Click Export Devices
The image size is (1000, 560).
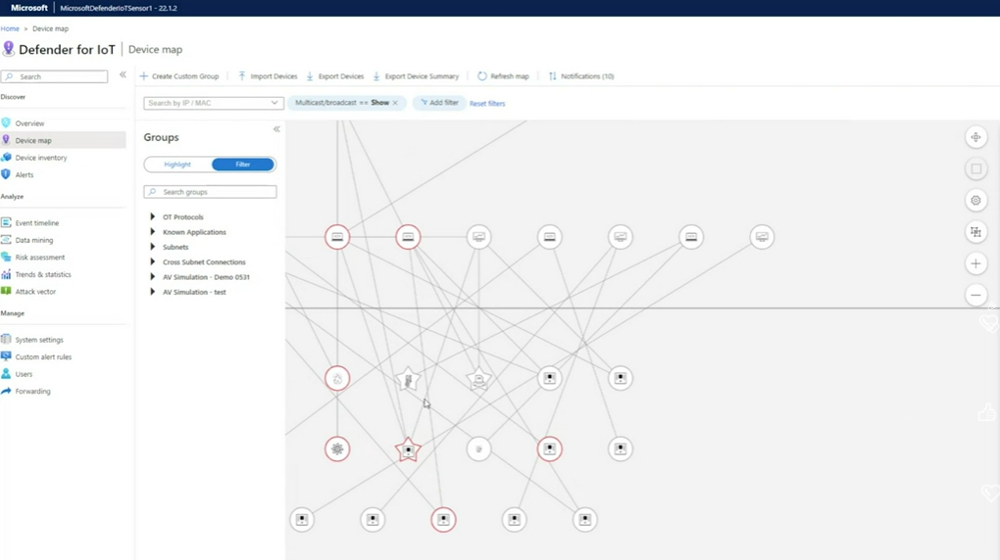point(335,76)
